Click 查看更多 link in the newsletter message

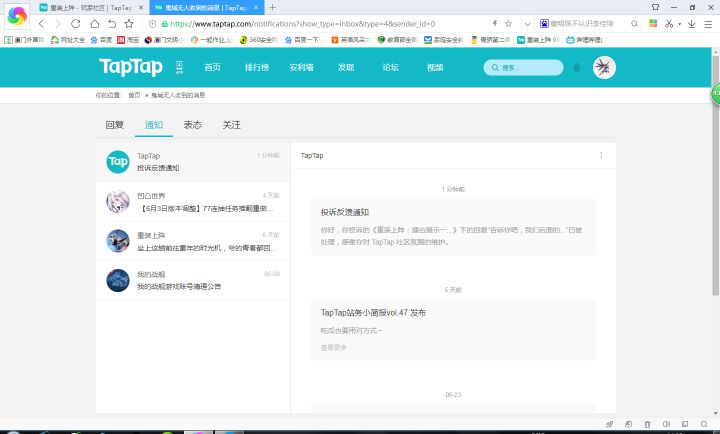click(x=334, y=347)
